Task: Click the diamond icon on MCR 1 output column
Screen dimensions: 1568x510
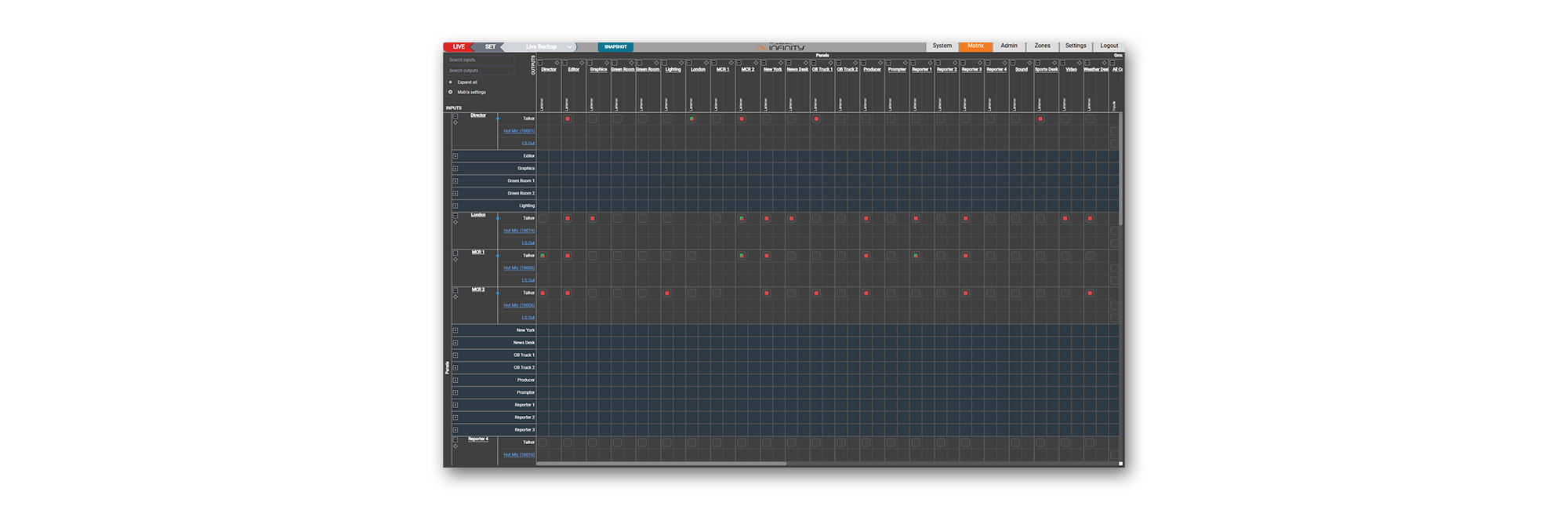Action: [x=731, y=63]
